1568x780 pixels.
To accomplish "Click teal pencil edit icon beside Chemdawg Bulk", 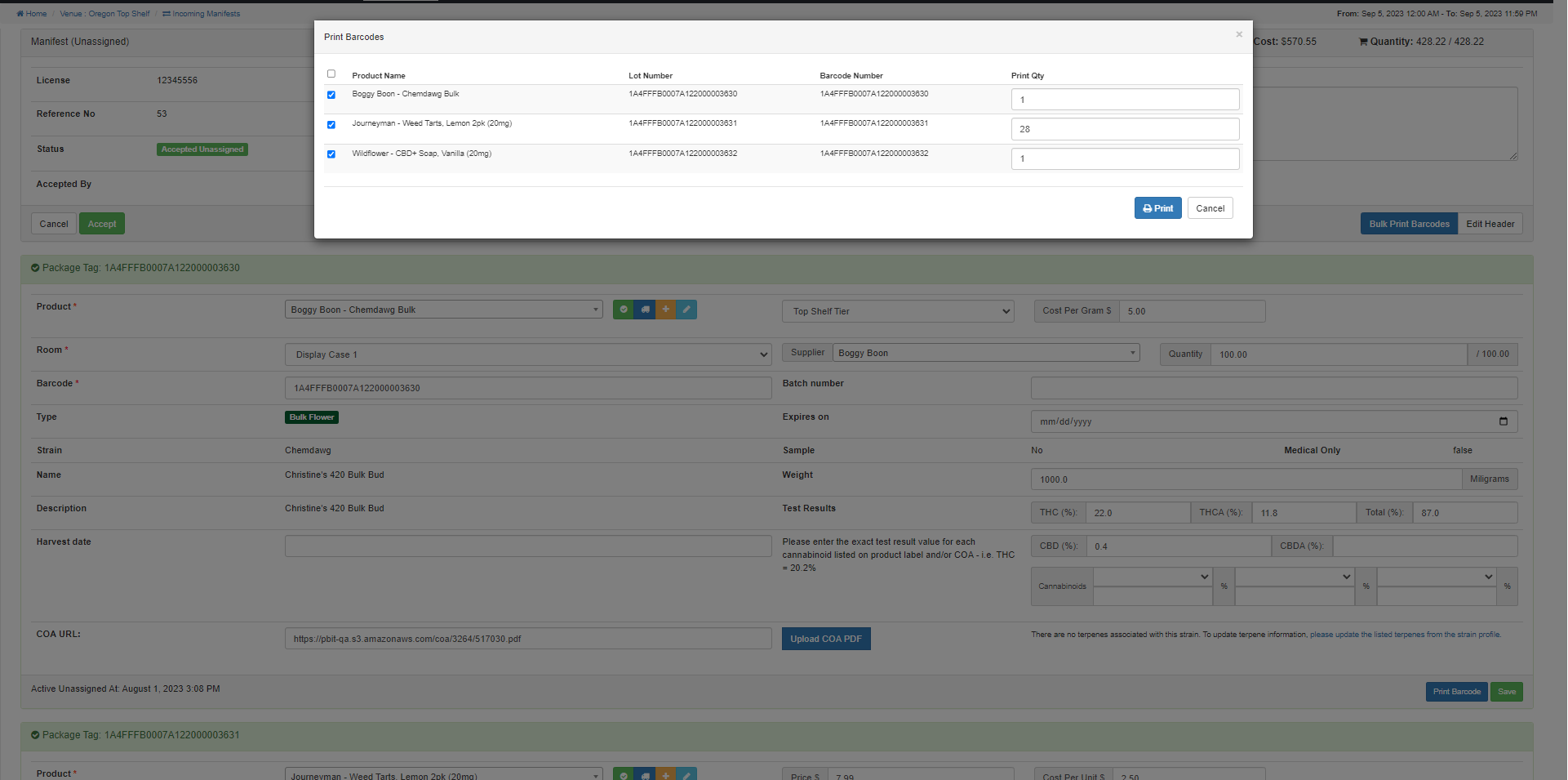I will tap(686, 310).
